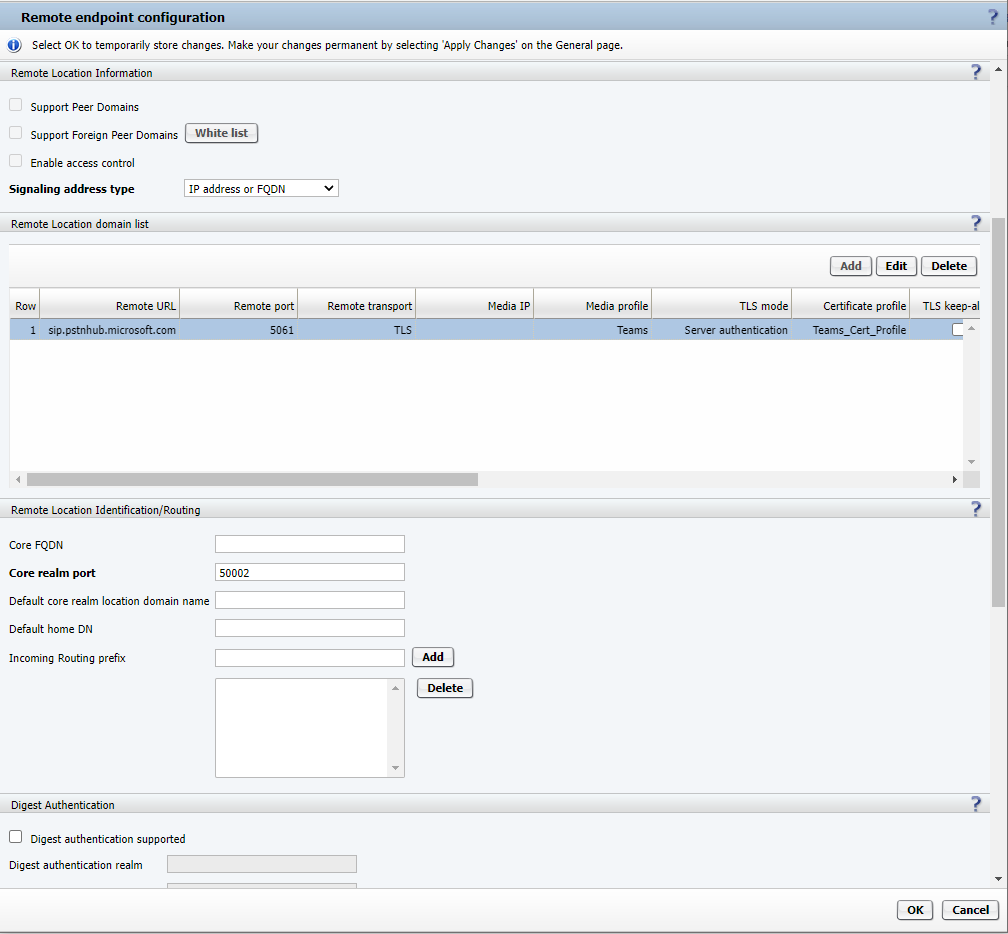The height and width of the screenshot is (934, 1008).
Task: Open help for Remote endpoint configuration title
Action: (x=994, y=17)
